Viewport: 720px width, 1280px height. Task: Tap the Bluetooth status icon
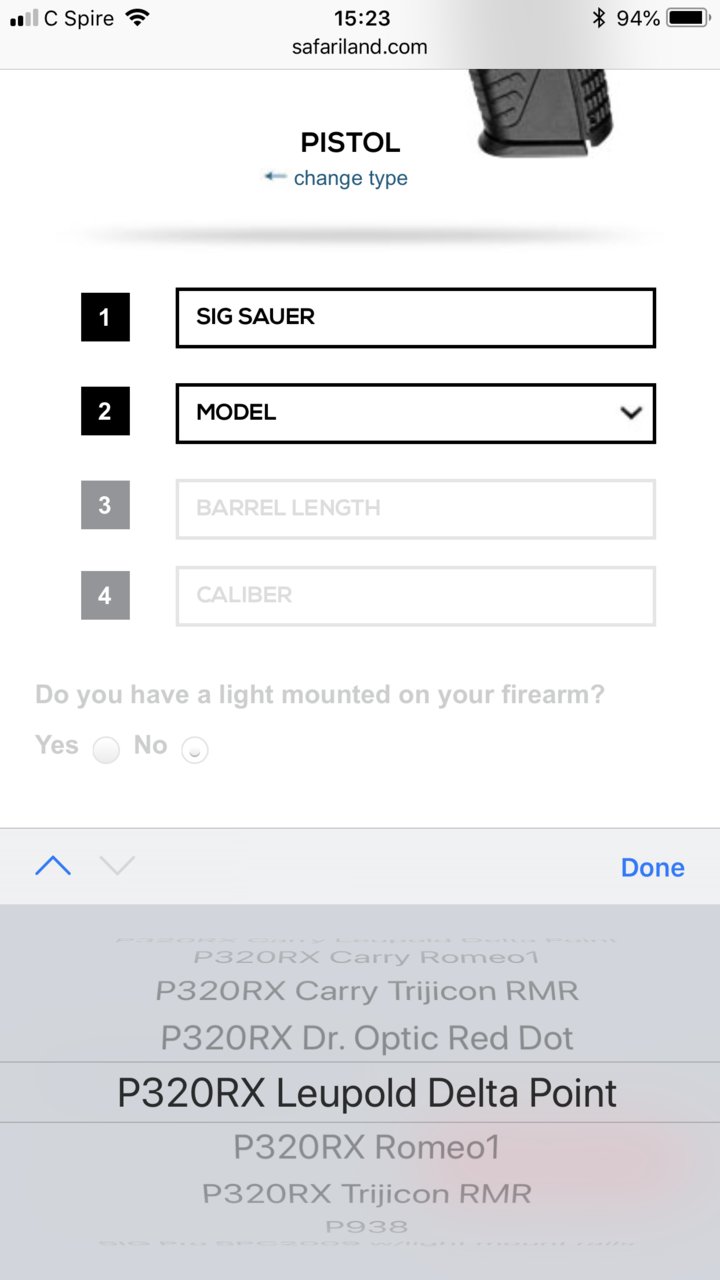click(599, 18)
